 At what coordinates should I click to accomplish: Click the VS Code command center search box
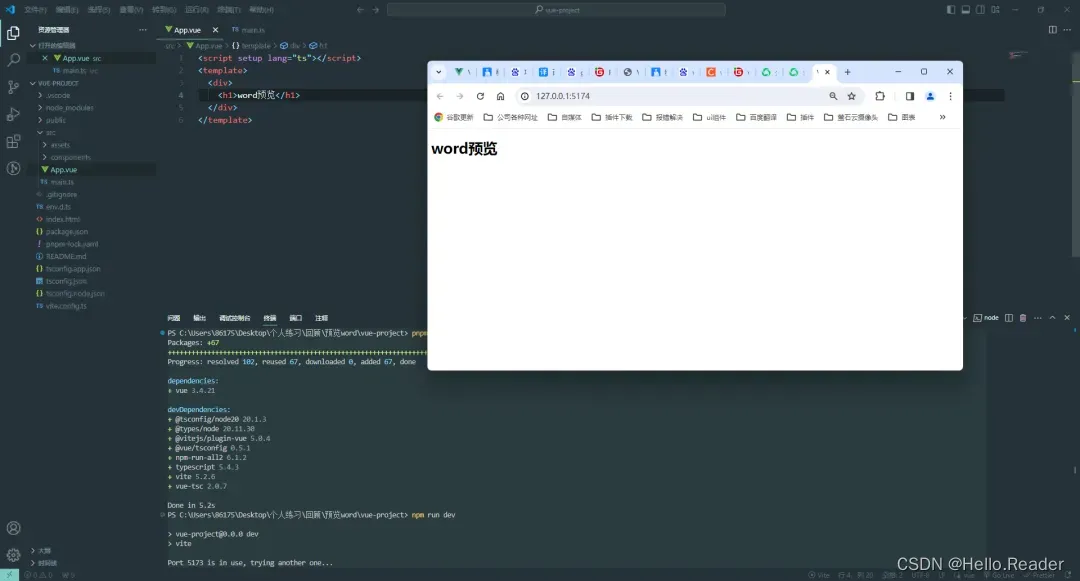point(556,10)
